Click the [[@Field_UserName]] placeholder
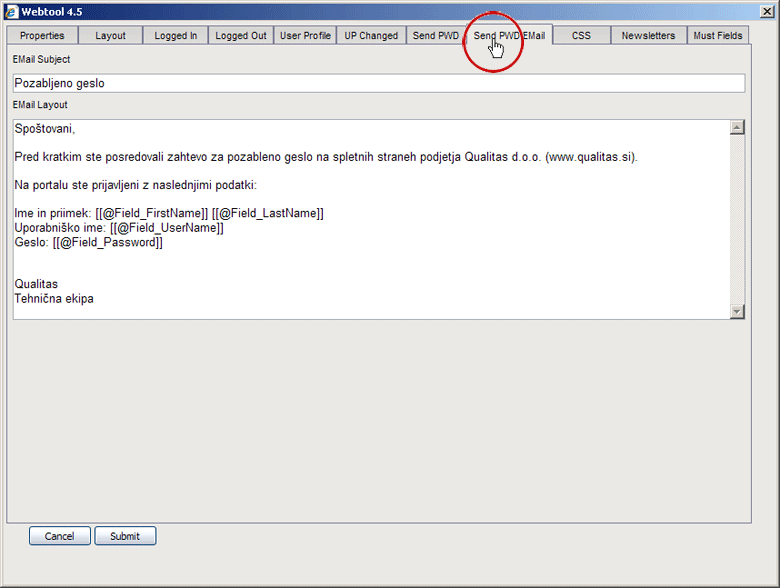The height and width of the screenshot is (588, 780). (x=167, y=228)
